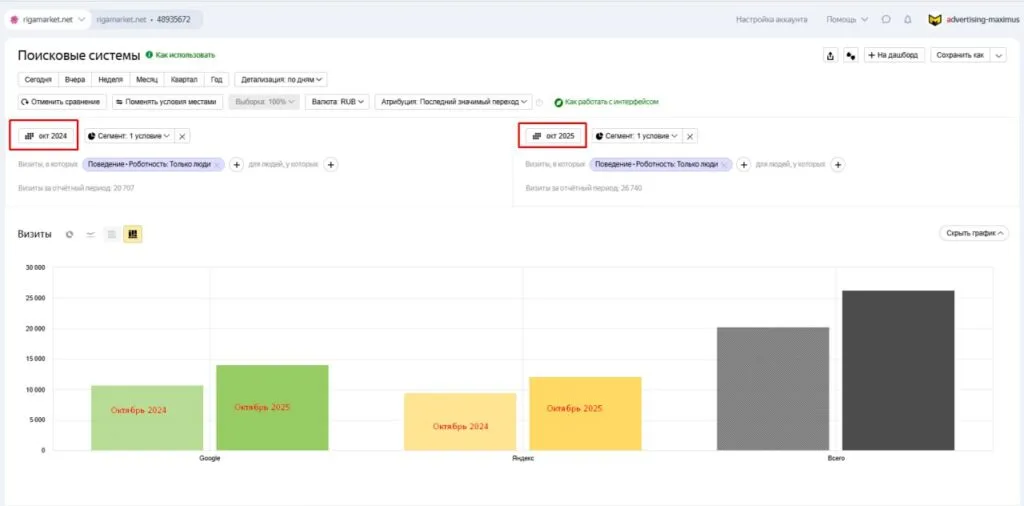
Task: Click the export report icon
Action: pyautogui.click(x=830, y=55)
